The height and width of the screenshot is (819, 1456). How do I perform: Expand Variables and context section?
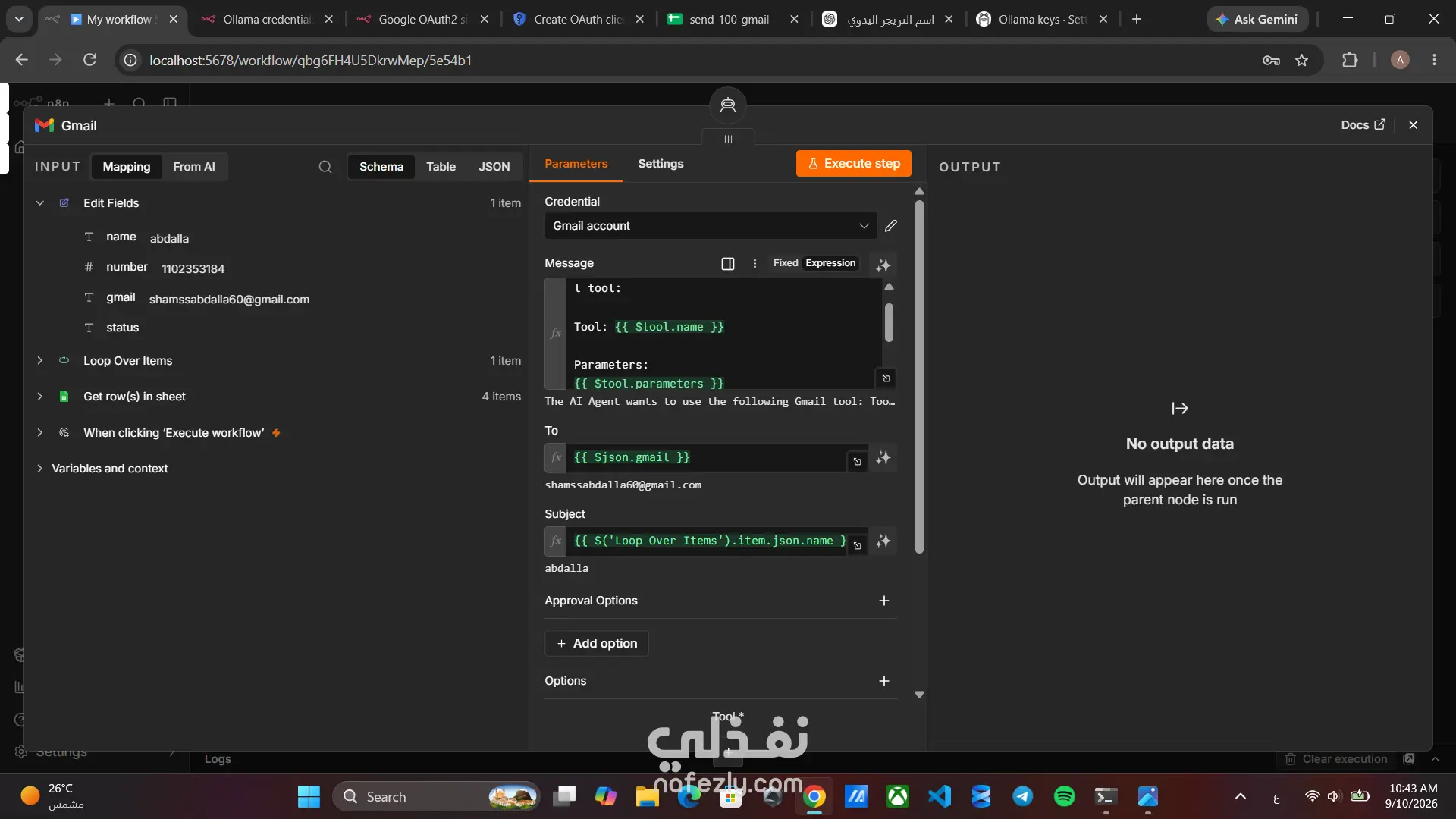click(x=40, y=469)
